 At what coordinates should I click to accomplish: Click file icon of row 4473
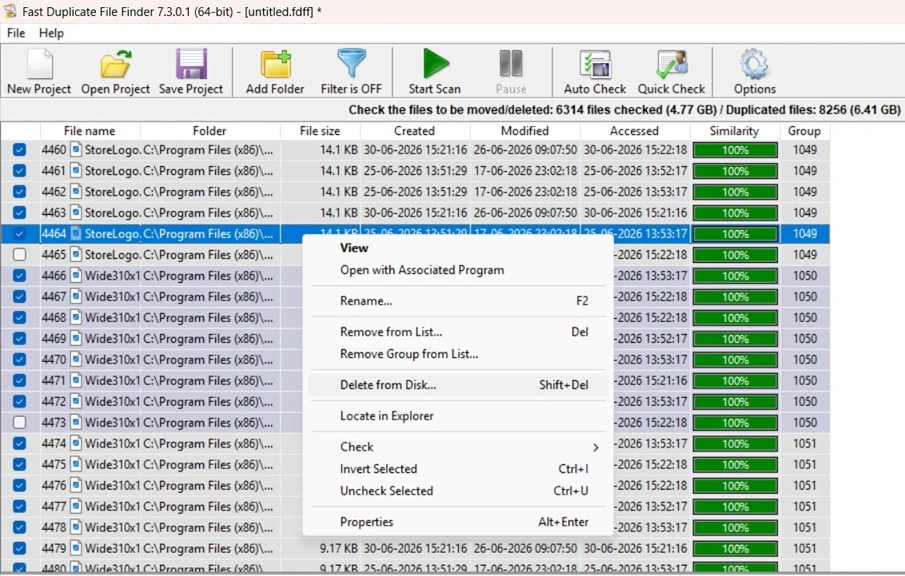click(76, 422)
